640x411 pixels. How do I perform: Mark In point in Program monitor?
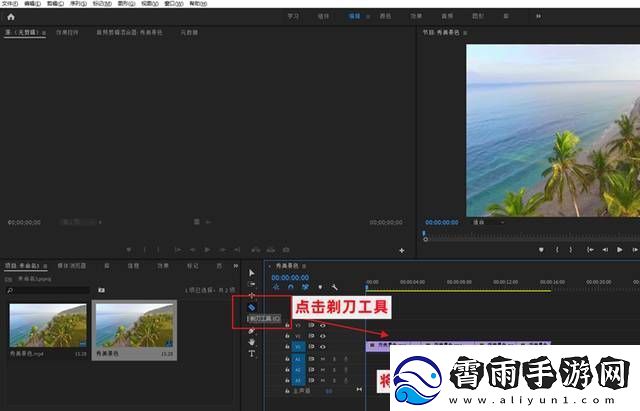click(x=557, y=249)
